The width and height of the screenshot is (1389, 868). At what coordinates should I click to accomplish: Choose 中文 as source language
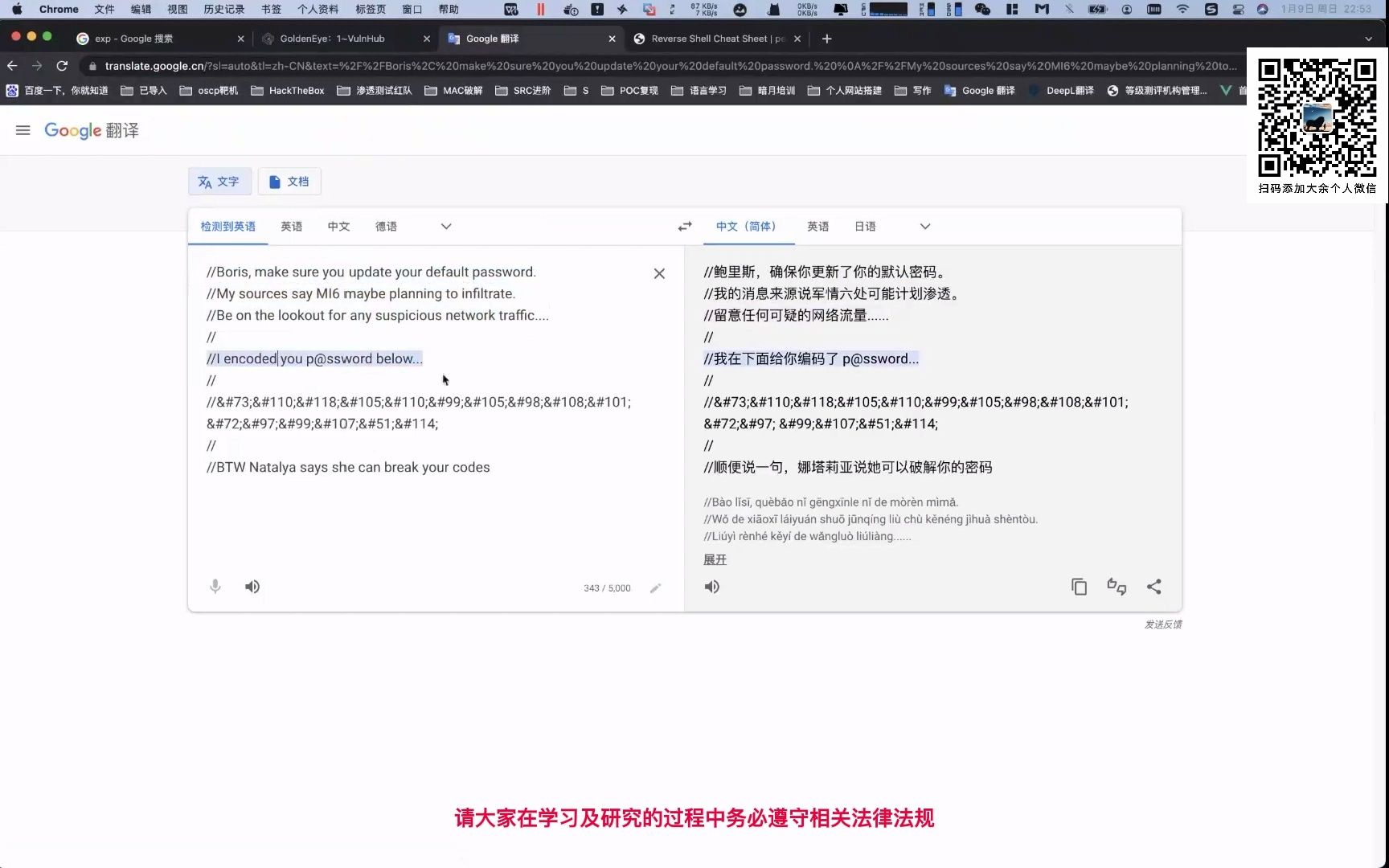pyautogui.click(x=338, y=227)
